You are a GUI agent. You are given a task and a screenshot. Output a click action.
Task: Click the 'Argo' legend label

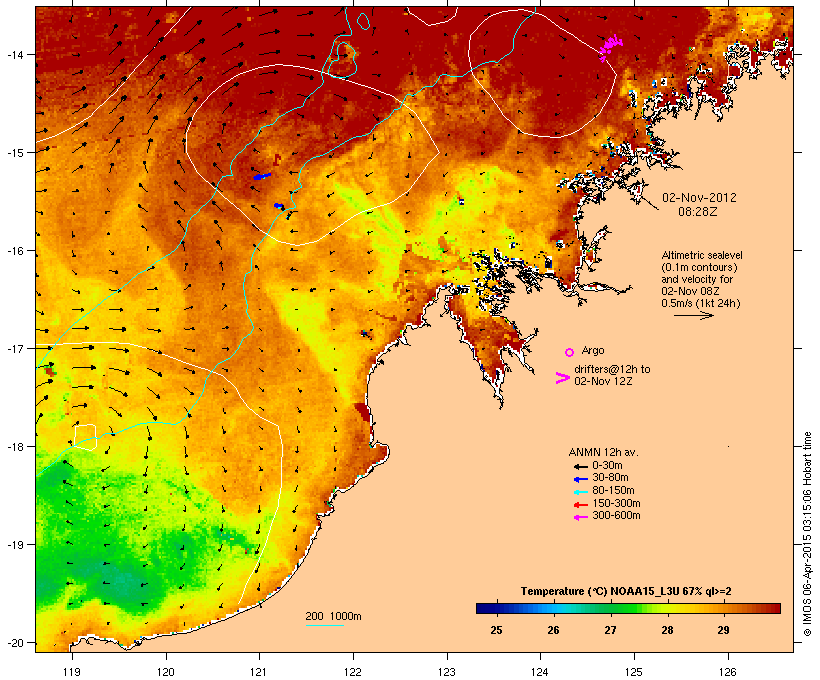(593, 350)
